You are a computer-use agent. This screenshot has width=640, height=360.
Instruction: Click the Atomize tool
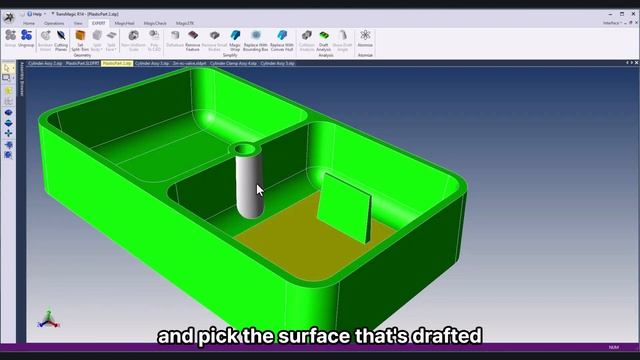pos(365,39)
